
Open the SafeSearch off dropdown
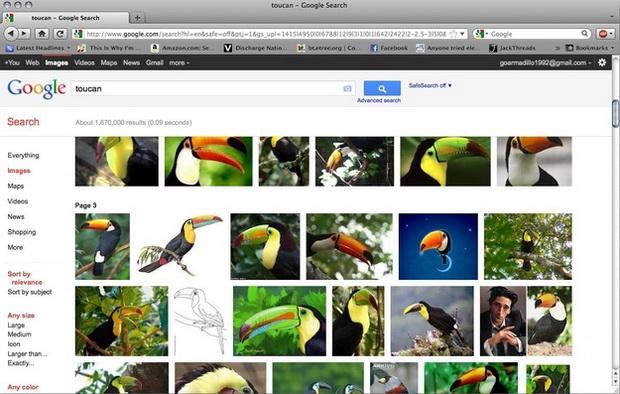pos(430,85)
